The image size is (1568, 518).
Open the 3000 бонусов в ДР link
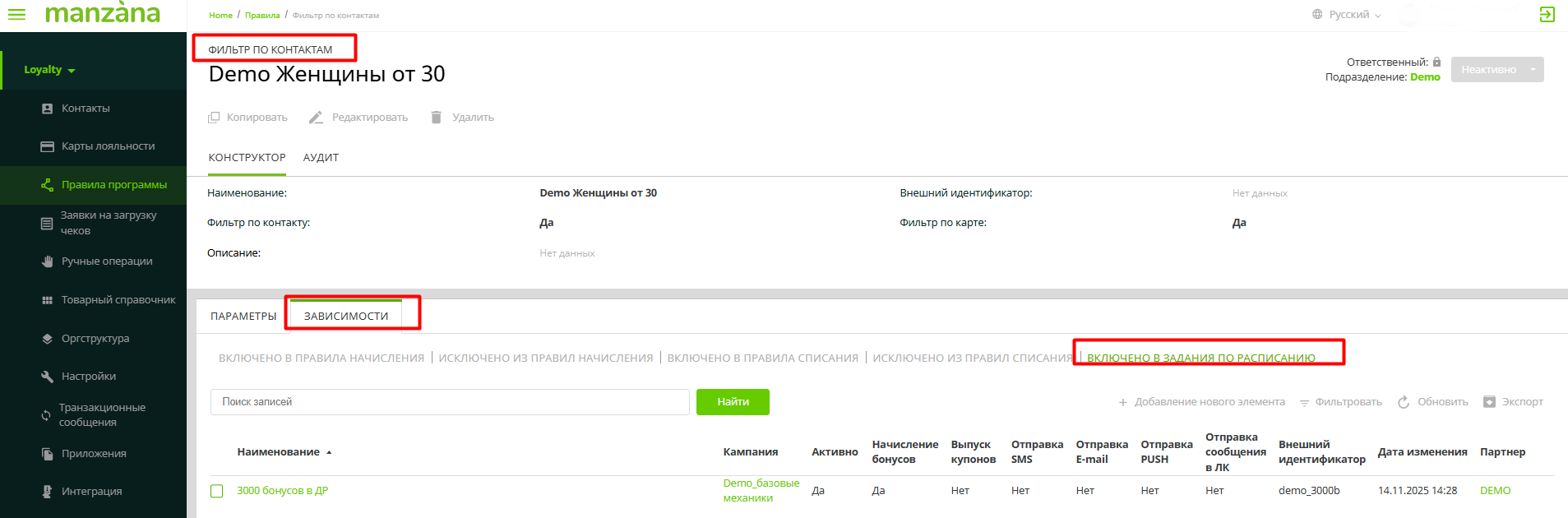pos(282,491)
